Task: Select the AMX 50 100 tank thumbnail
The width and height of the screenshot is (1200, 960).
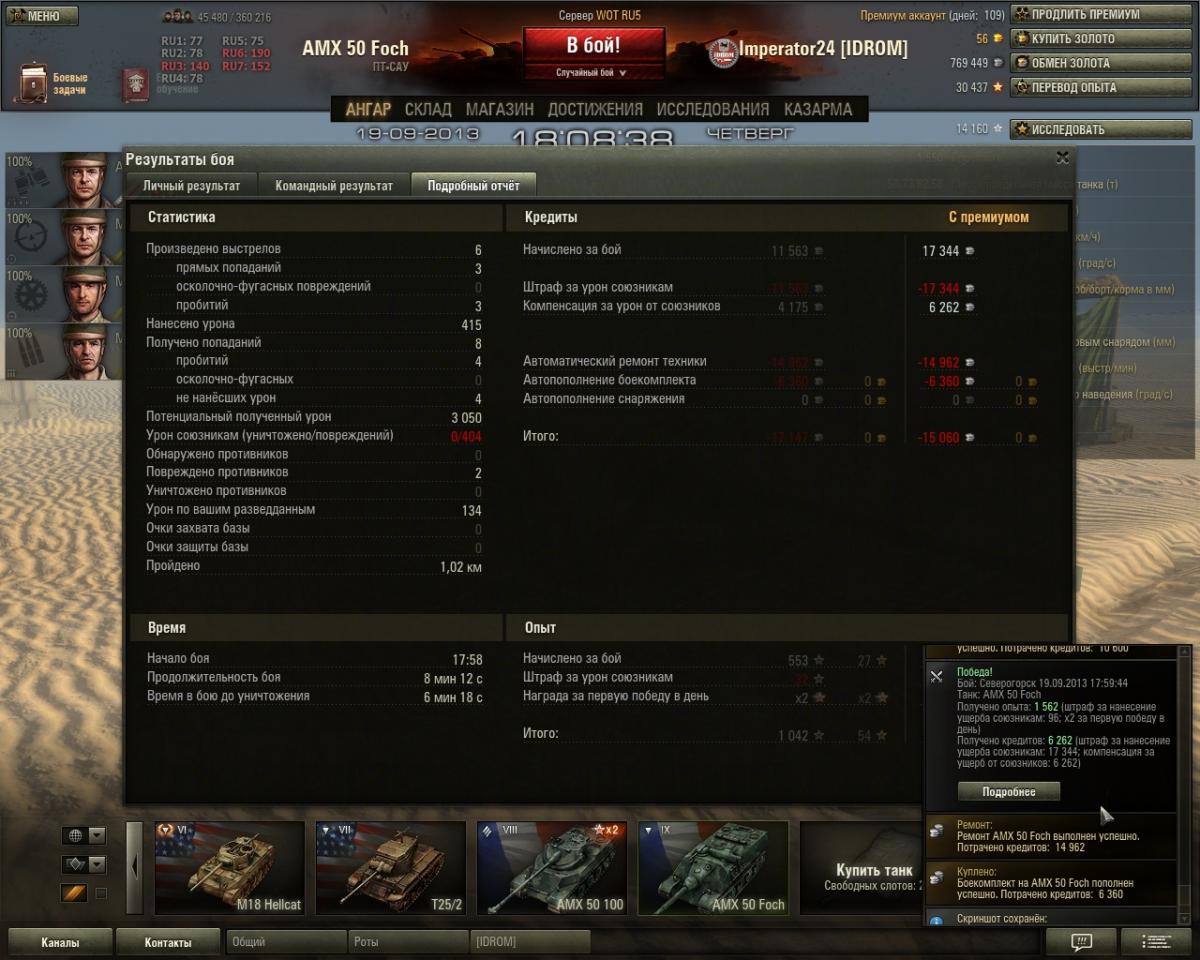Action: tap(552, 868)
